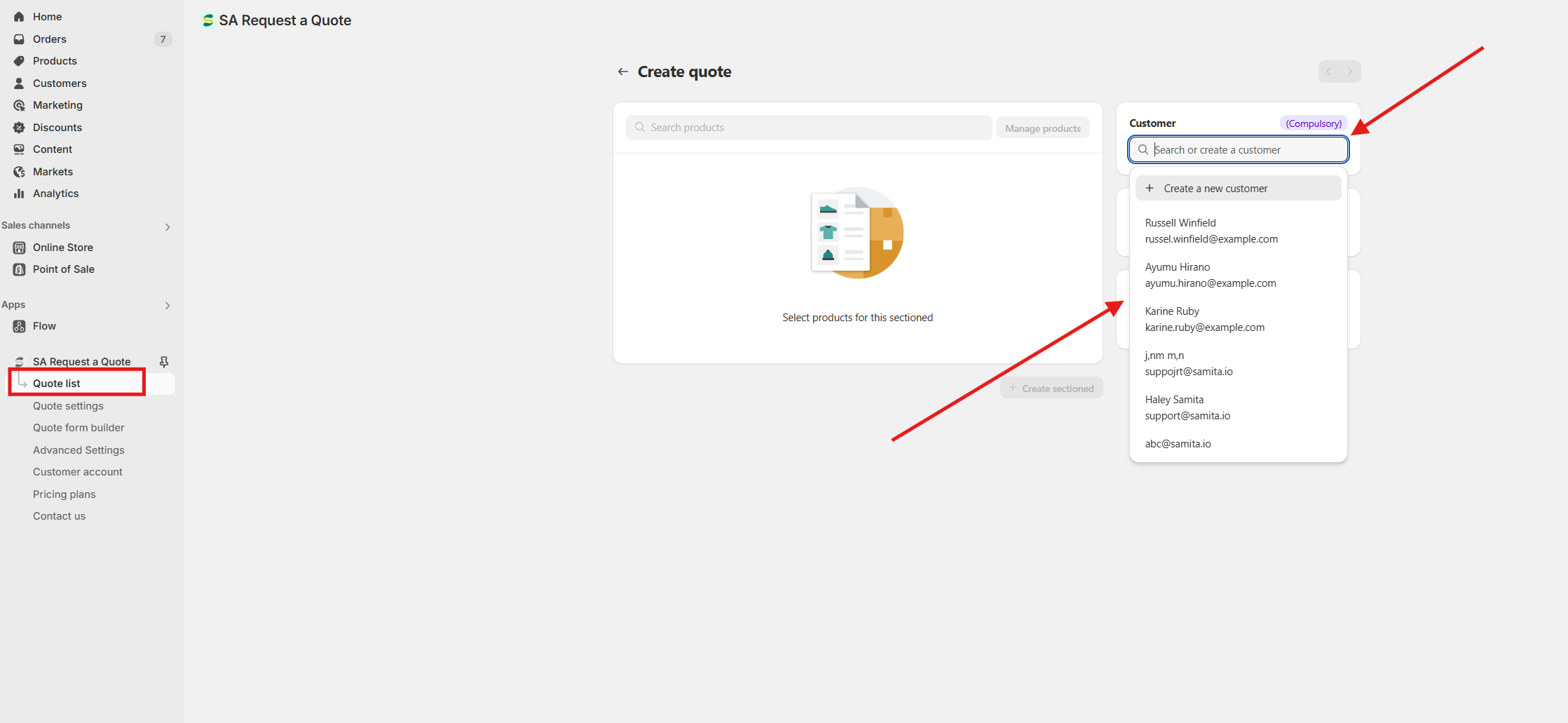The width and height of the screenshot is (1568, 723).
Task: Focus the Search products input field
Action: coord(809,128)
